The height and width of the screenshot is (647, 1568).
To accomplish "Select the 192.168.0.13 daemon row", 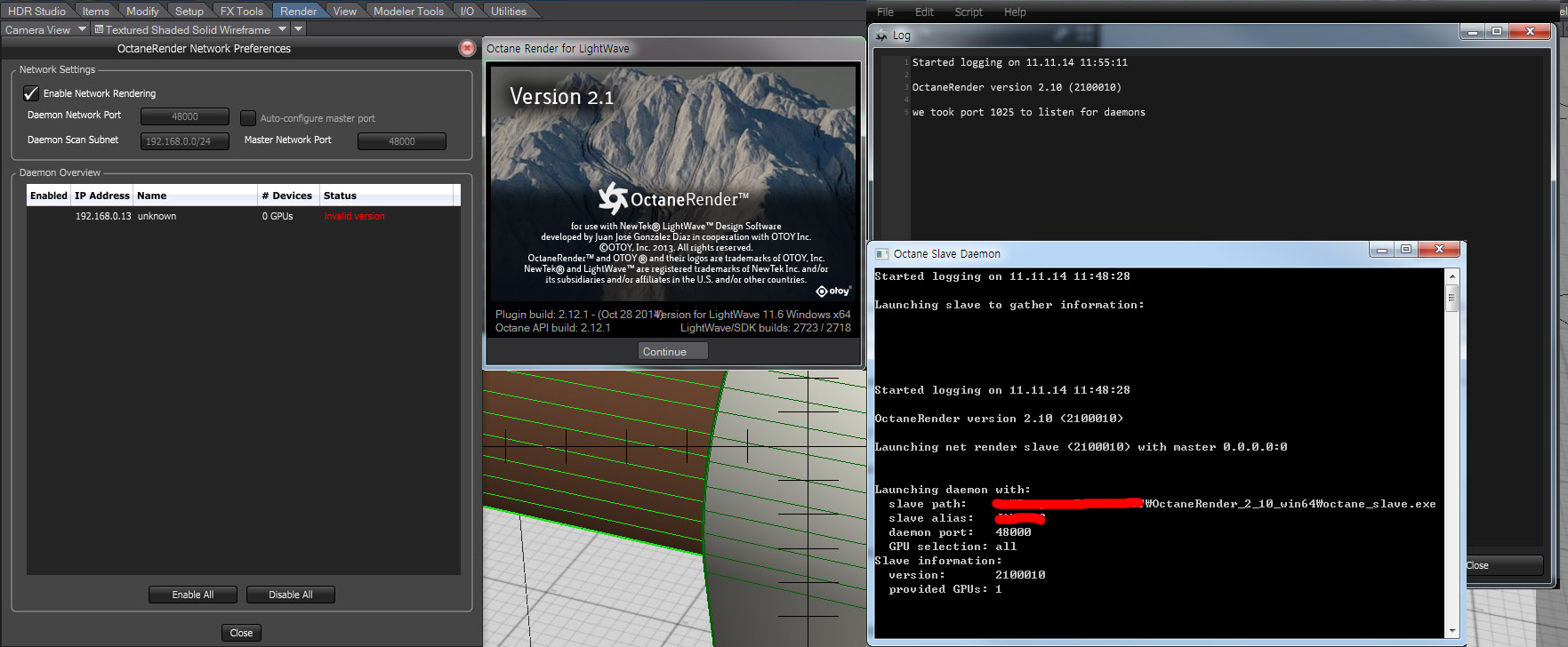I will (244, 216).
